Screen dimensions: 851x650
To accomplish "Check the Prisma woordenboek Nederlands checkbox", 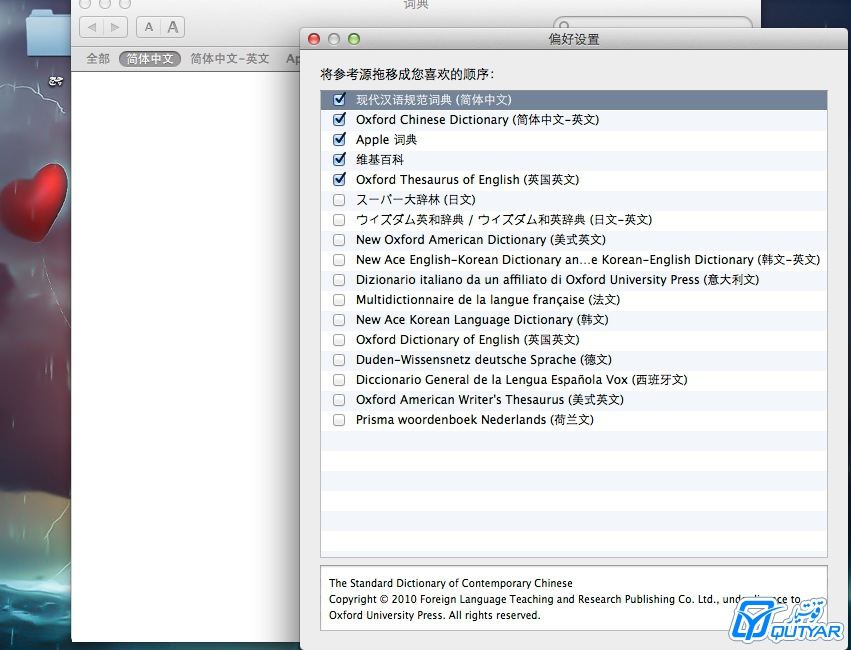I will tap(339, 420).
